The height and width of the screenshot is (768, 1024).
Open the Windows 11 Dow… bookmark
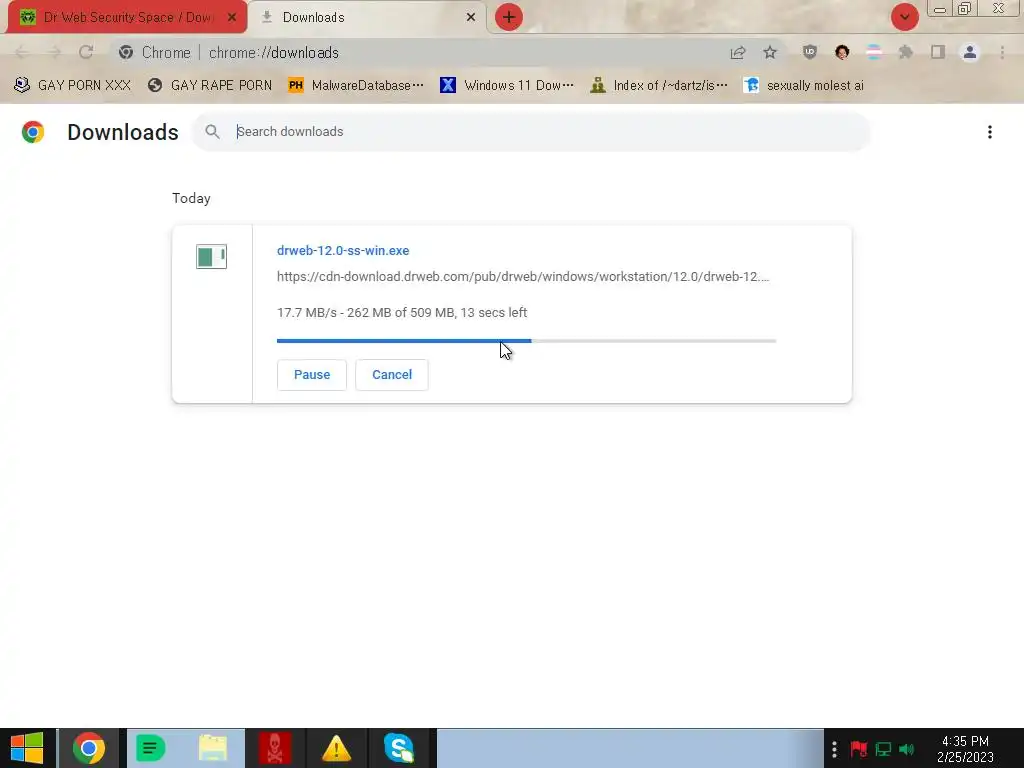pos(507,86)
